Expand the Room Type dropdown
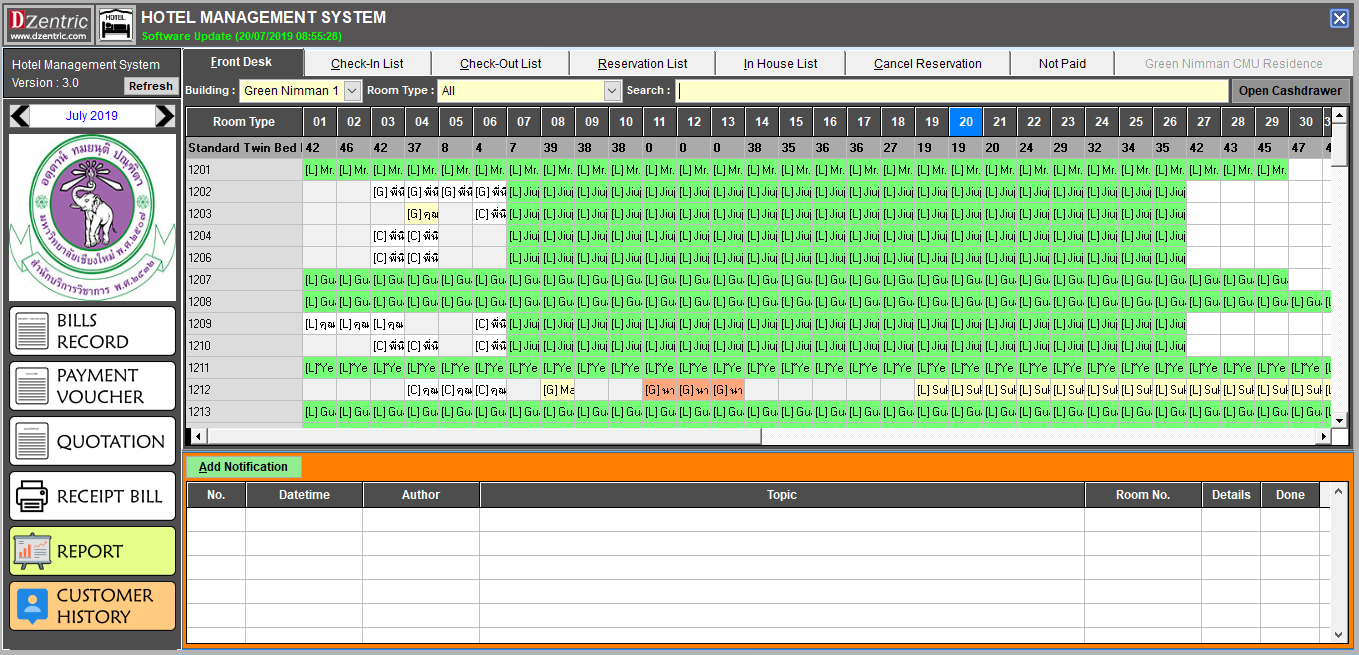Viewport: 1359px width, 655px height. click(x=612, y=91)
